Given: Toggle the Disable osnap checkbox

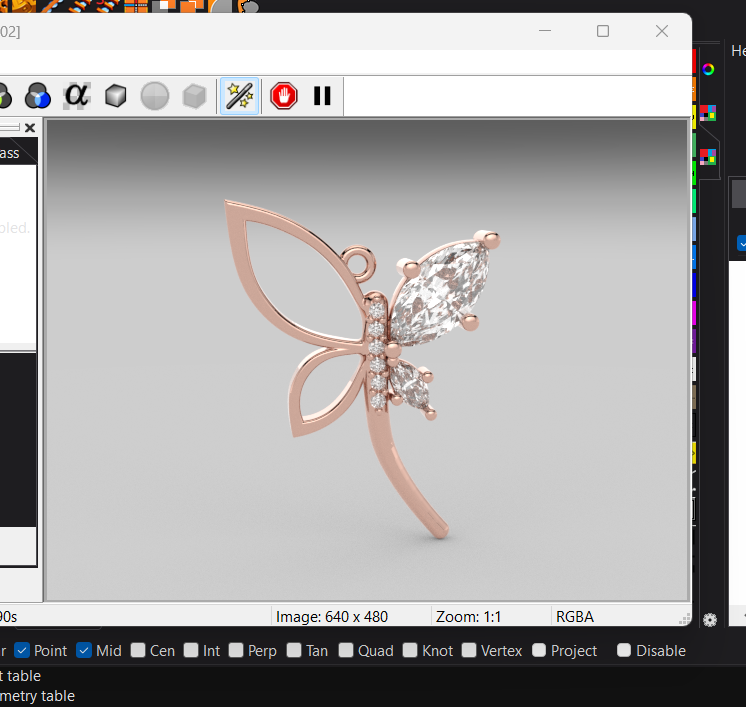Looking at the screenshot, I should (x=624, y=650).
